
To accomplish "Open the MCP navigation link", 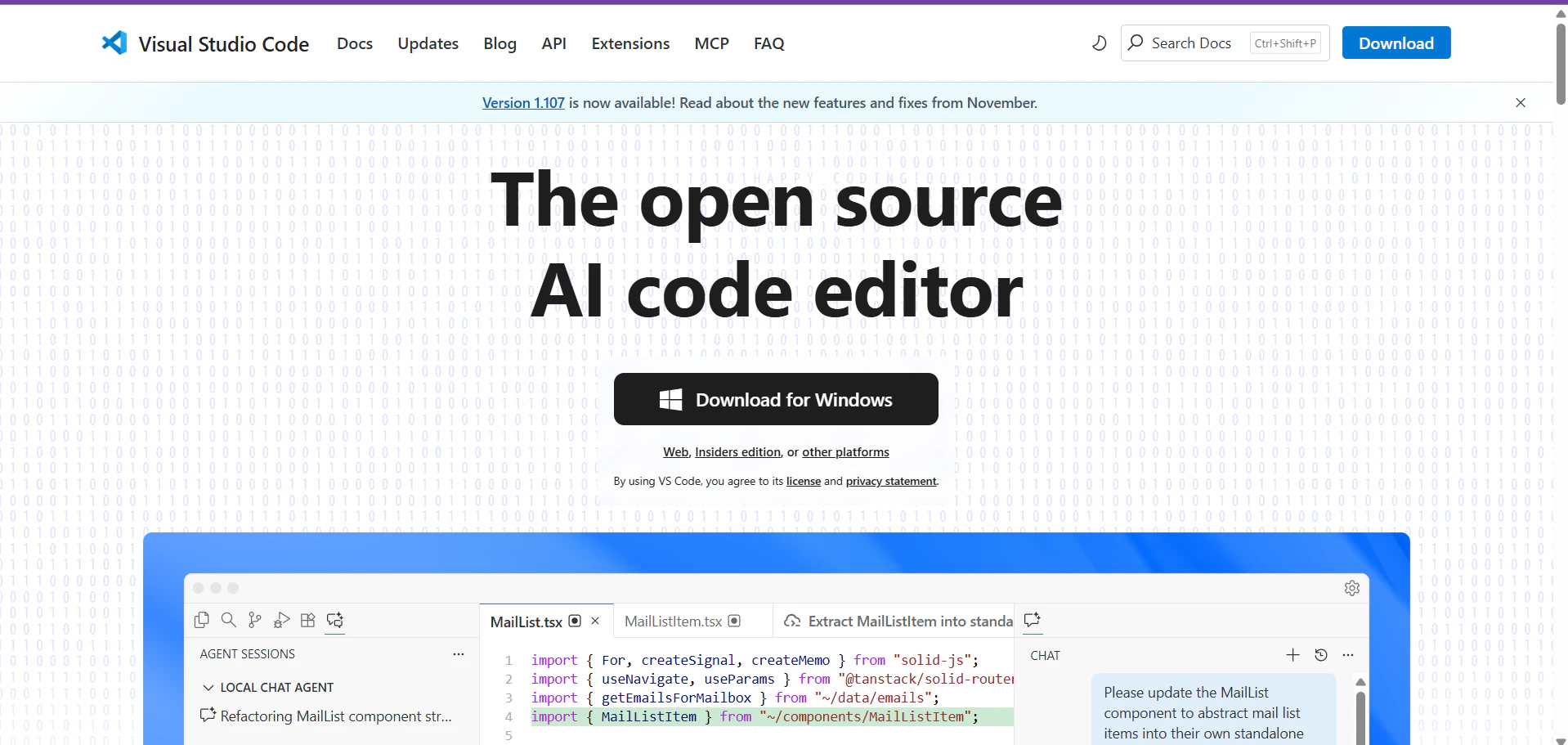I will [711, 43].
